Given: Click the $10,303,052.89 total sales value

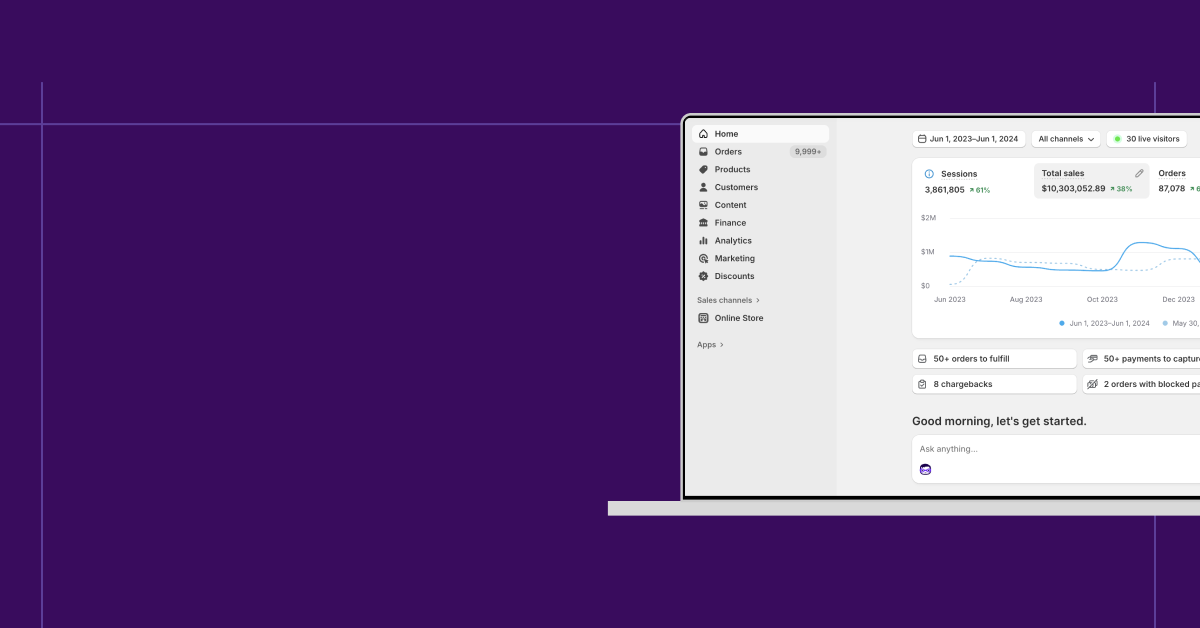Looking at the screenshot, I should pyautogui.click(x=1073, y=188).
